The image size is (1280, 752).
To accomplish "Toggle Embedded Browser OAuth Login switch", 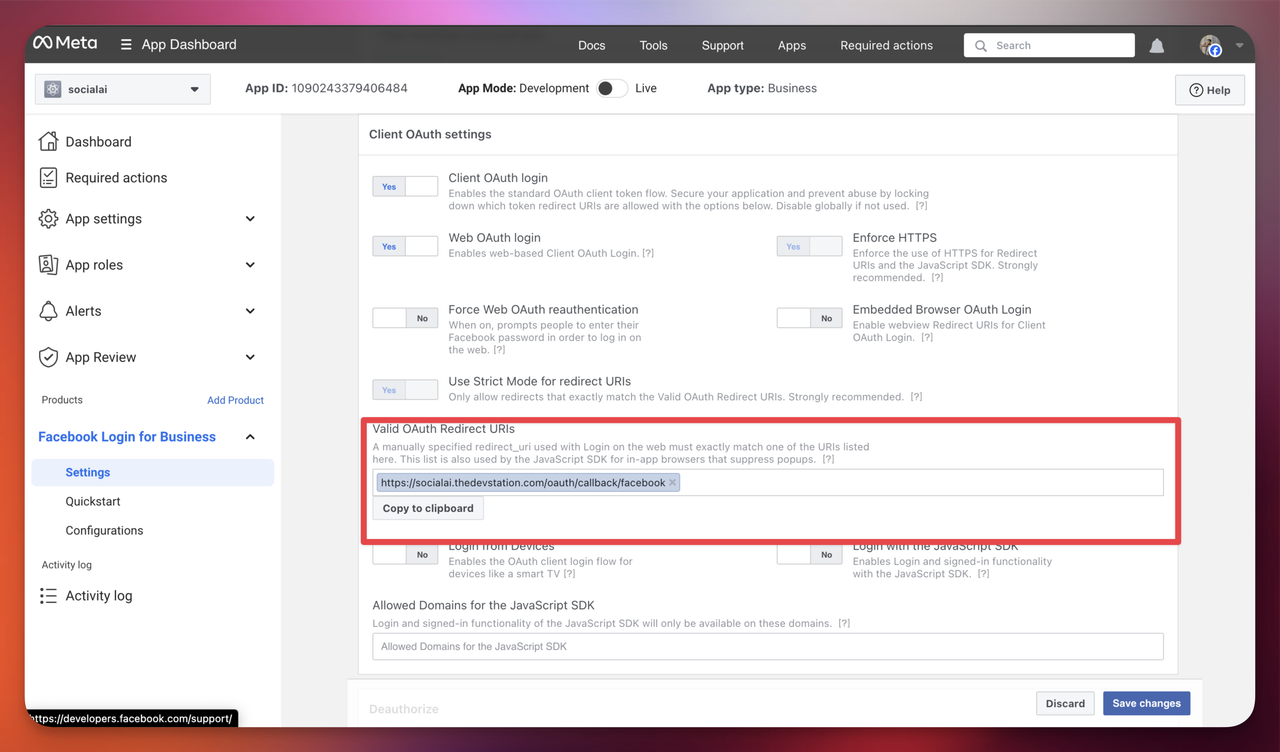I will click(809, 318).
